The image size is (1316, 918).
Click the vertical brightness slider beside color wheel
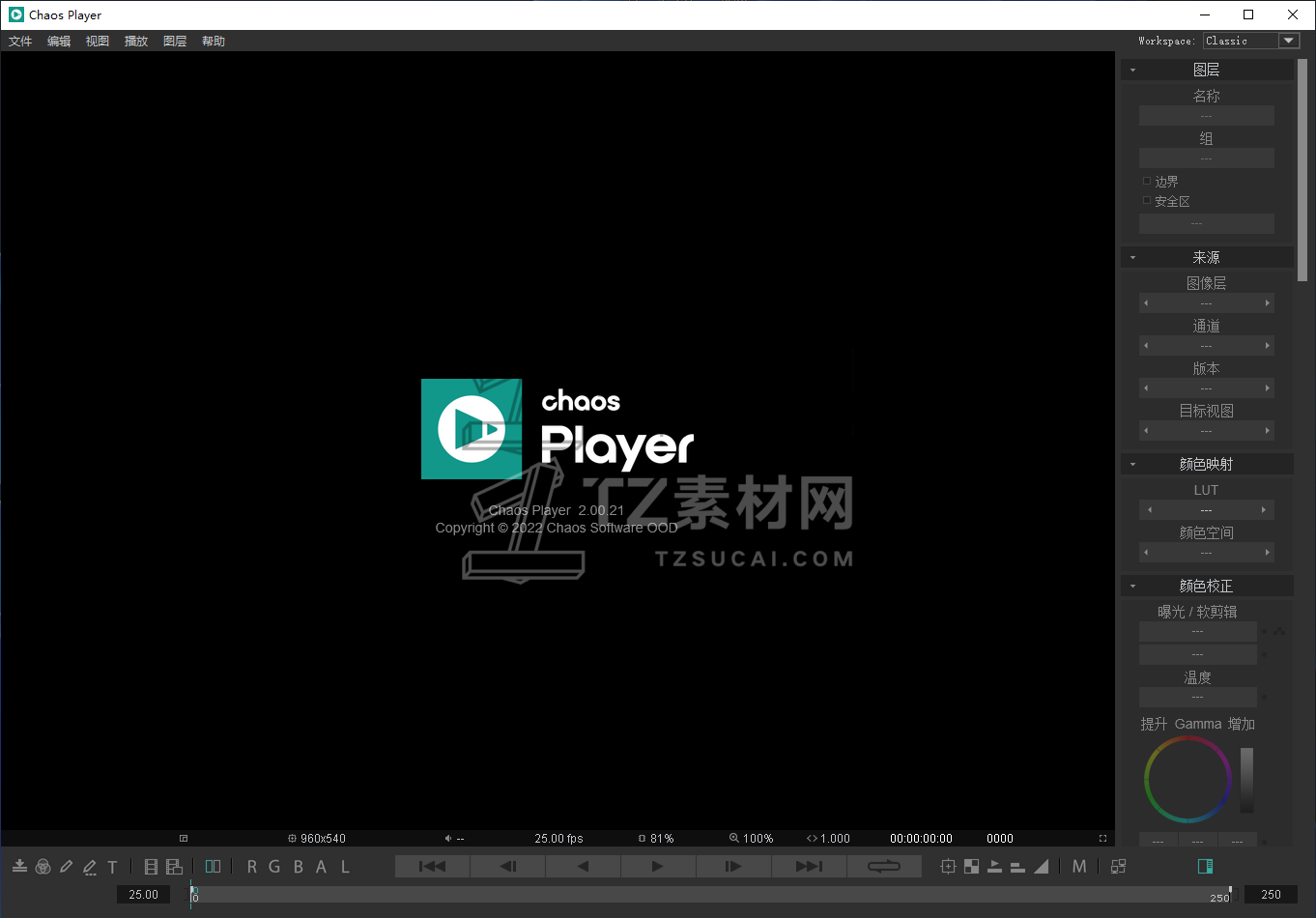(x=1247, y=780)
